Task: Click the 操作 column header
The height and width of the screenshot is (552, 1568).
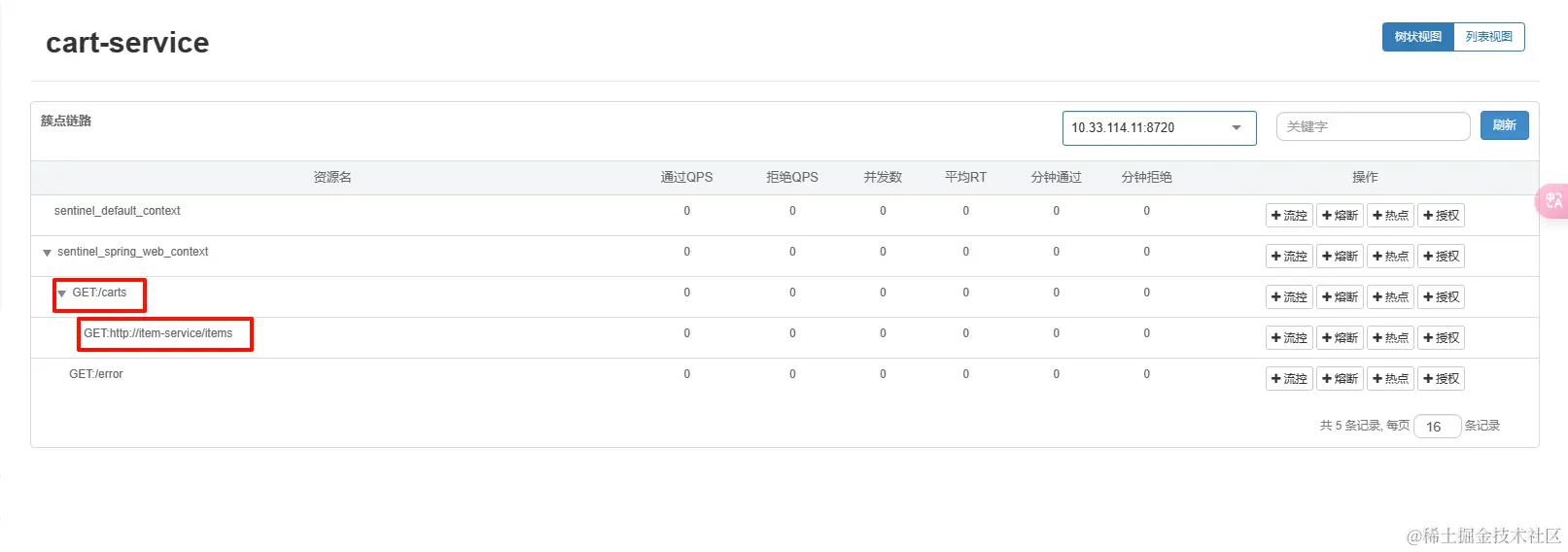Action: (x=1365, y=177)
